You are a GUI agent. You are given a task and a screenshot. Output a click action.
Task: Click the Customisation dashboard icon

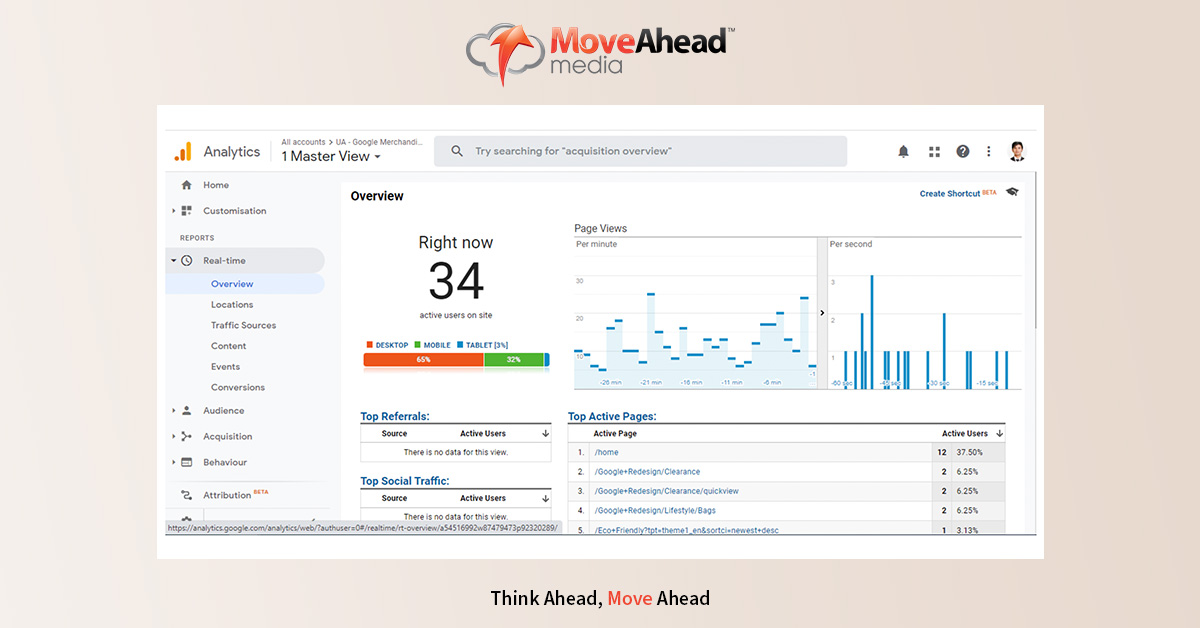click(186, 211)
